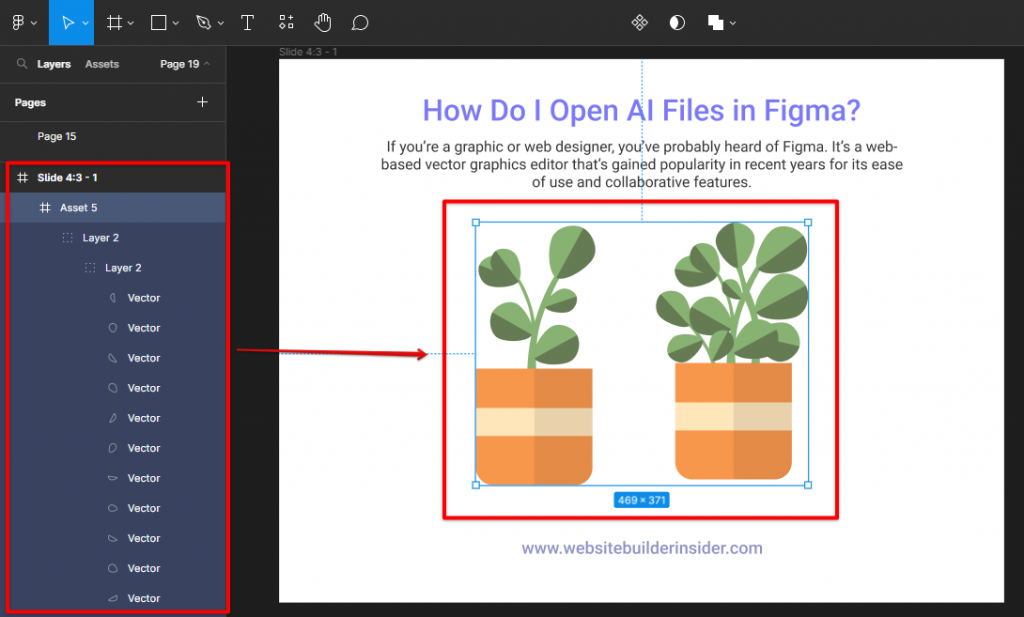Select the Text tool
The width and height of the screenshot is (1024, 617).
tap(247, 22)
